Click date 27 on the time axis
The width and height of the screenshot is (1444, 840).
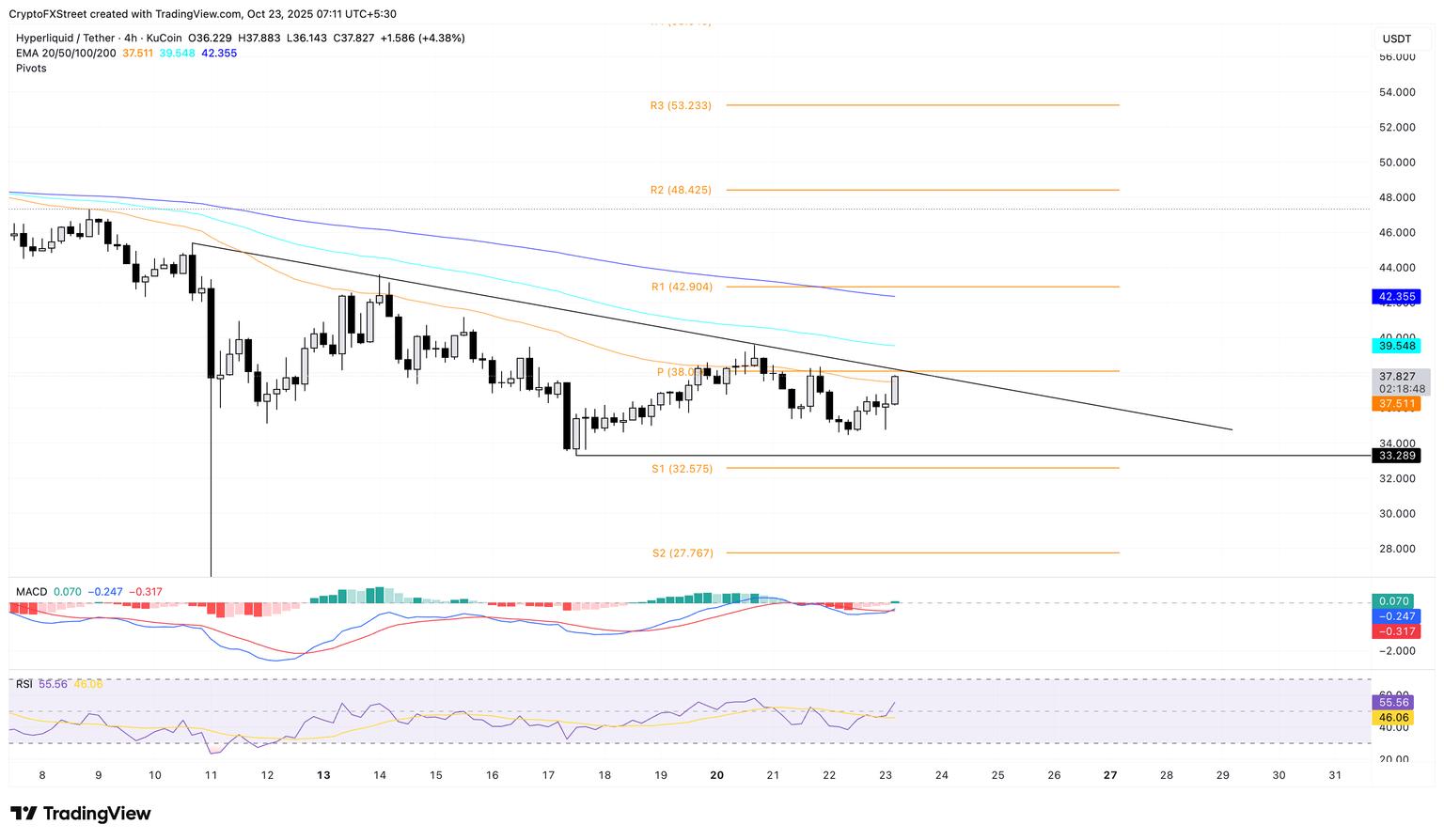click(x=1110, y=775)
